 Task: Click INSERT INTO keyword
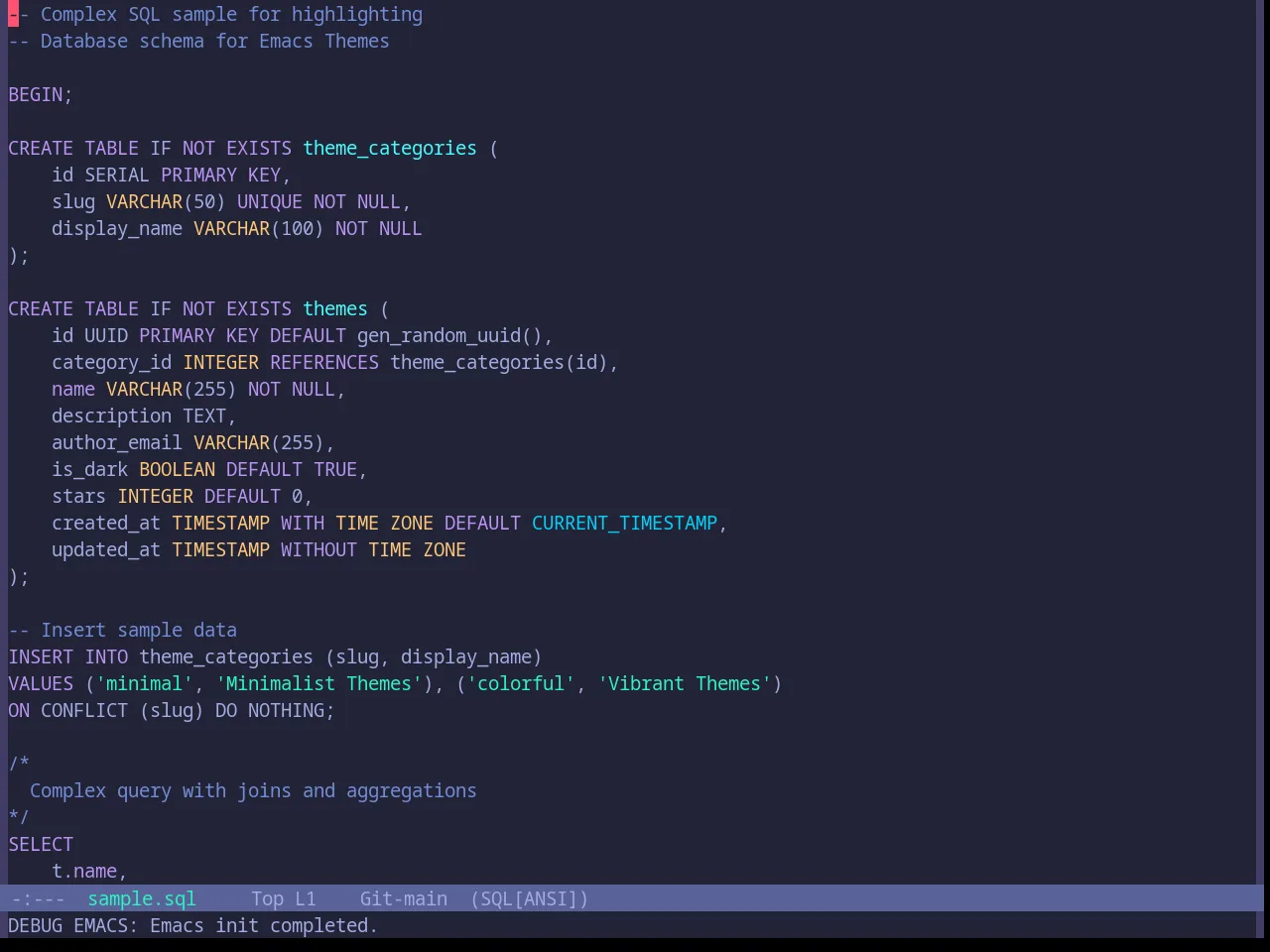(x=68, y=656)
